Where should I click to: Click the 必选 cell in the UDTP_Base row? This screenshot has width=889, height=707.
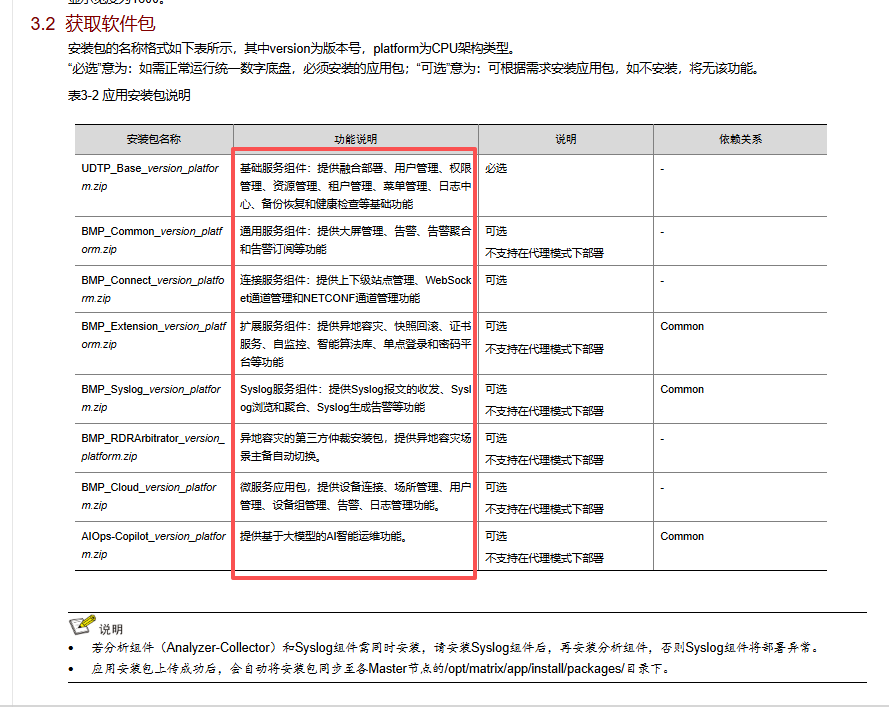point(496,169)
